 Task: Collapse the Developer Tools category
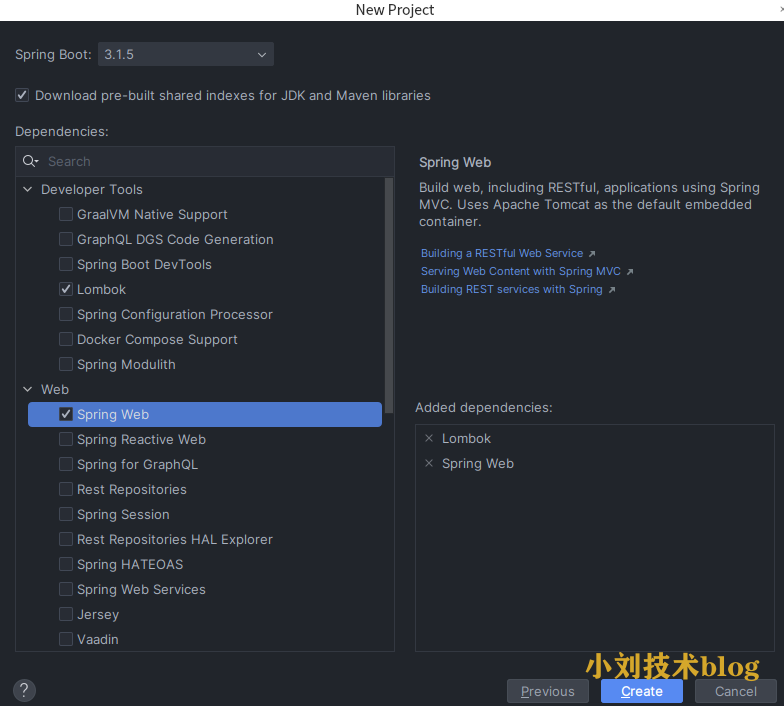pyautogui.click(x=26, y=189)
